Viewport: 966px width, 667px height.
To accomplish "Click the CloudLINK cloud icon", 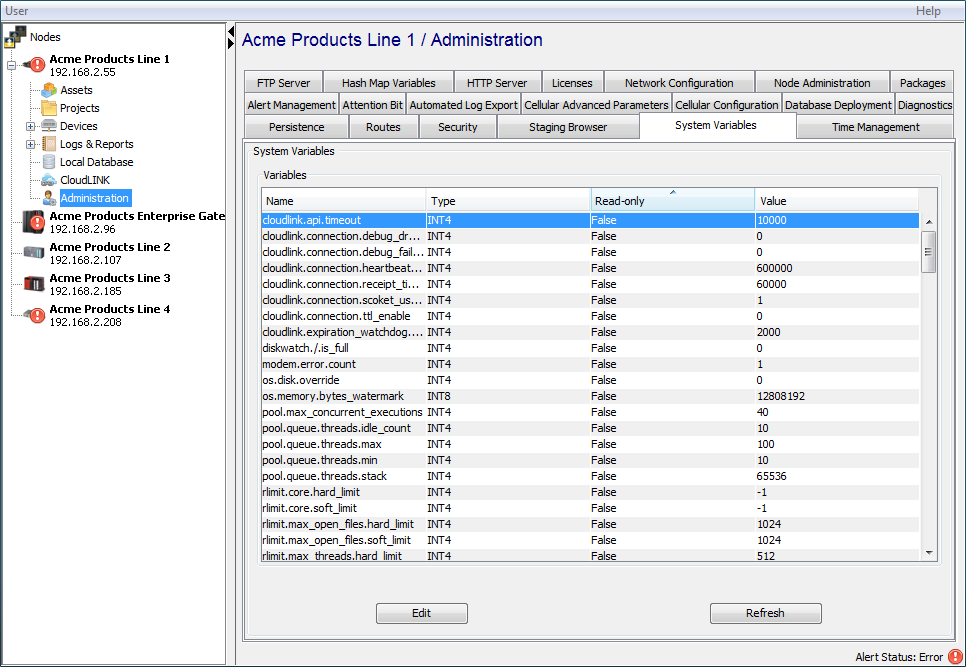I will [x=49, y=180].
